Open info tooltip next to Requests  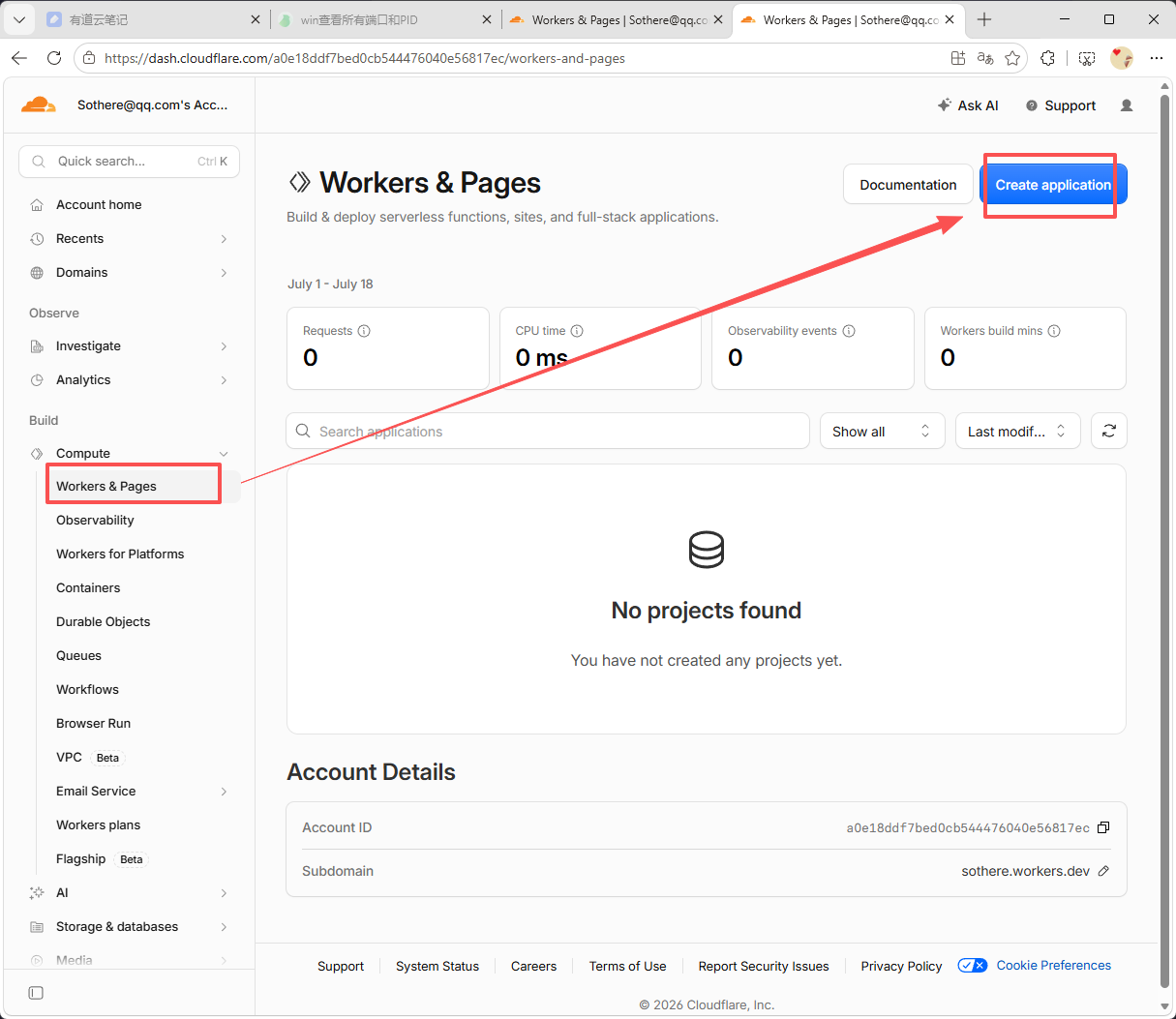(x=364, y=331)
